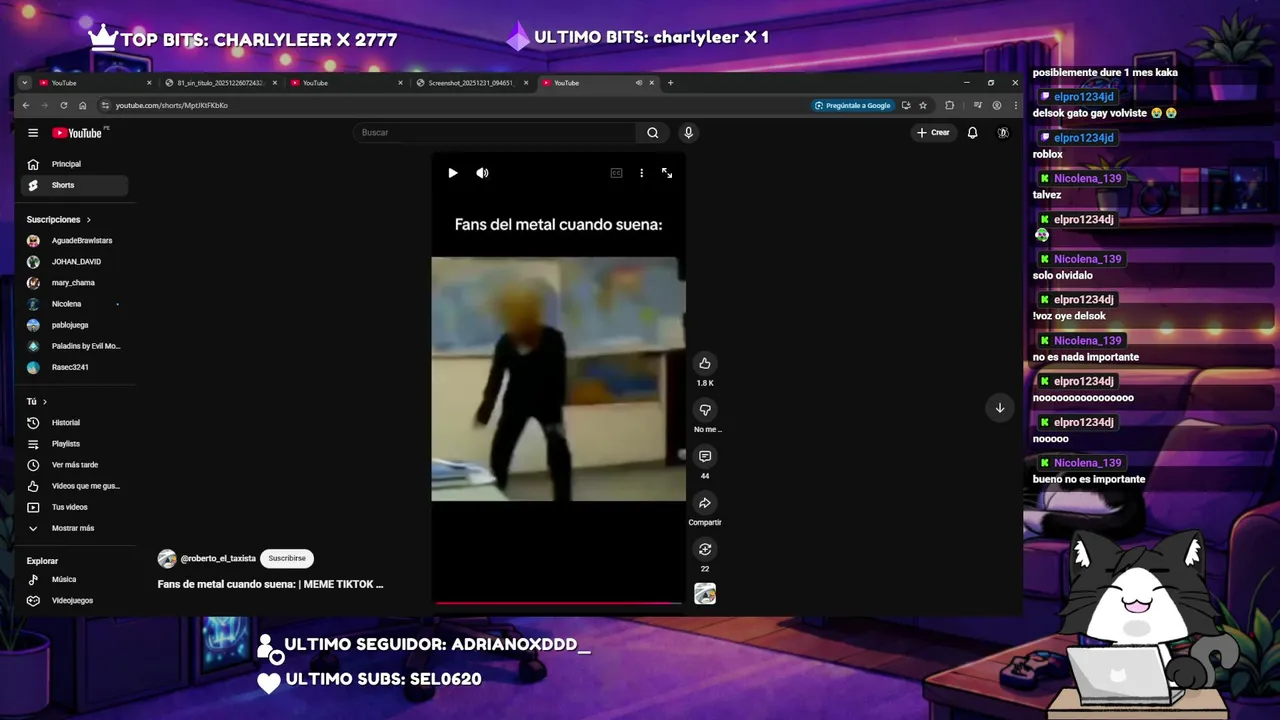The image size is (1280, 720).
Task: Open the browser extensions puzzle icon
Action: click(949, 105)
